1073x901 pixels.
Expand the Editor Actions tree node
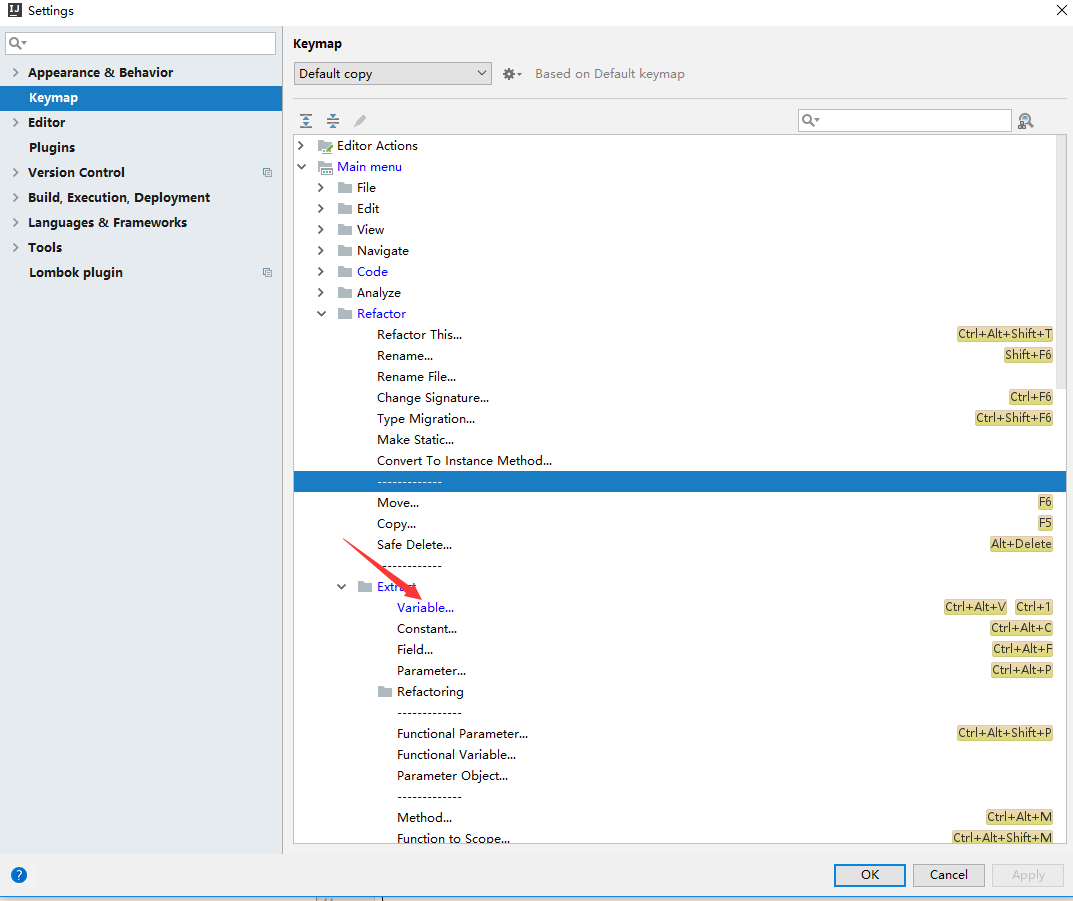[301, 146]
